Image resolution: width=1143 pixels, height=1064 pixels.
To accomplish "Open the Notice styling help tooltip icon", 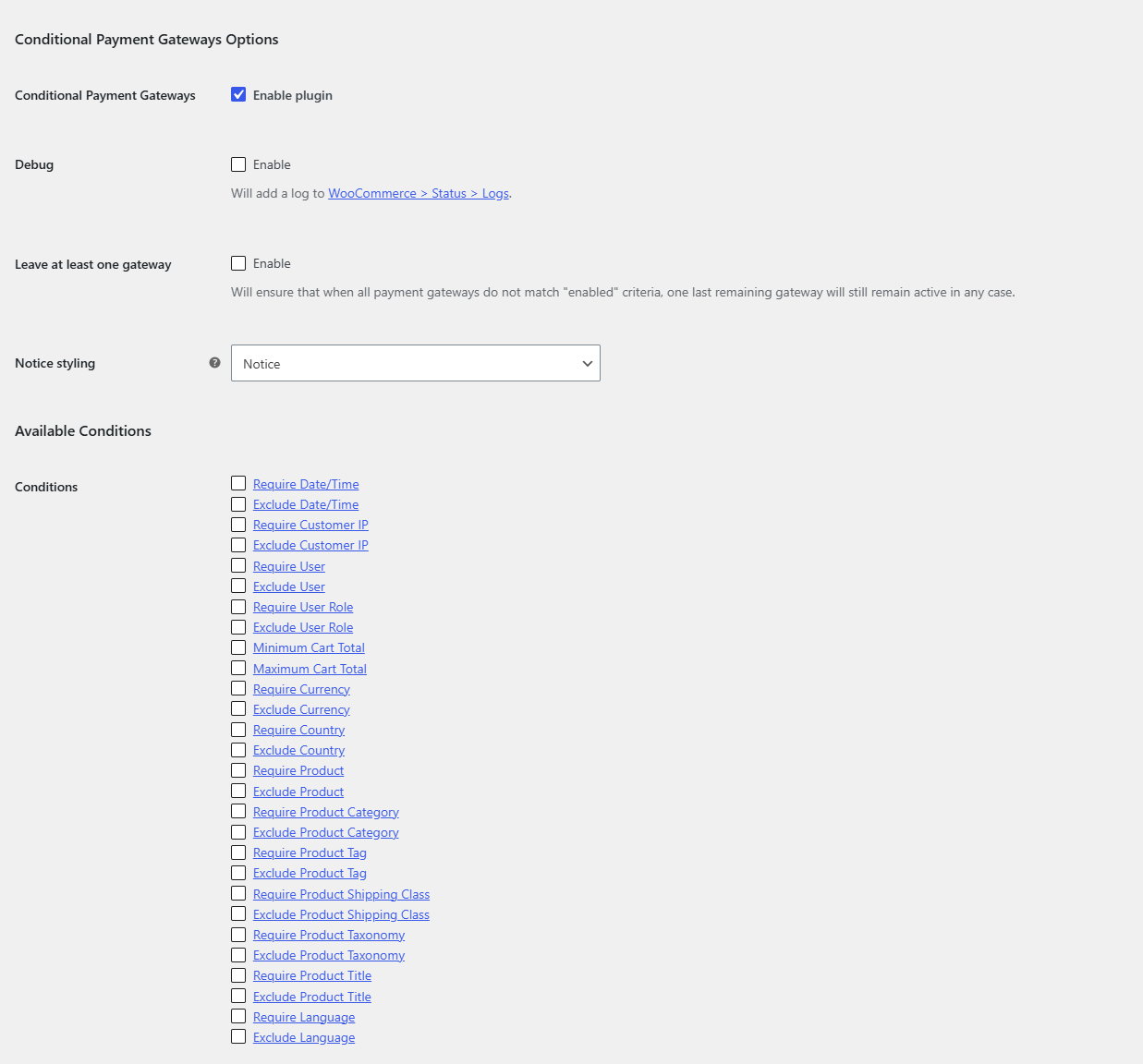I will (214, 363).
